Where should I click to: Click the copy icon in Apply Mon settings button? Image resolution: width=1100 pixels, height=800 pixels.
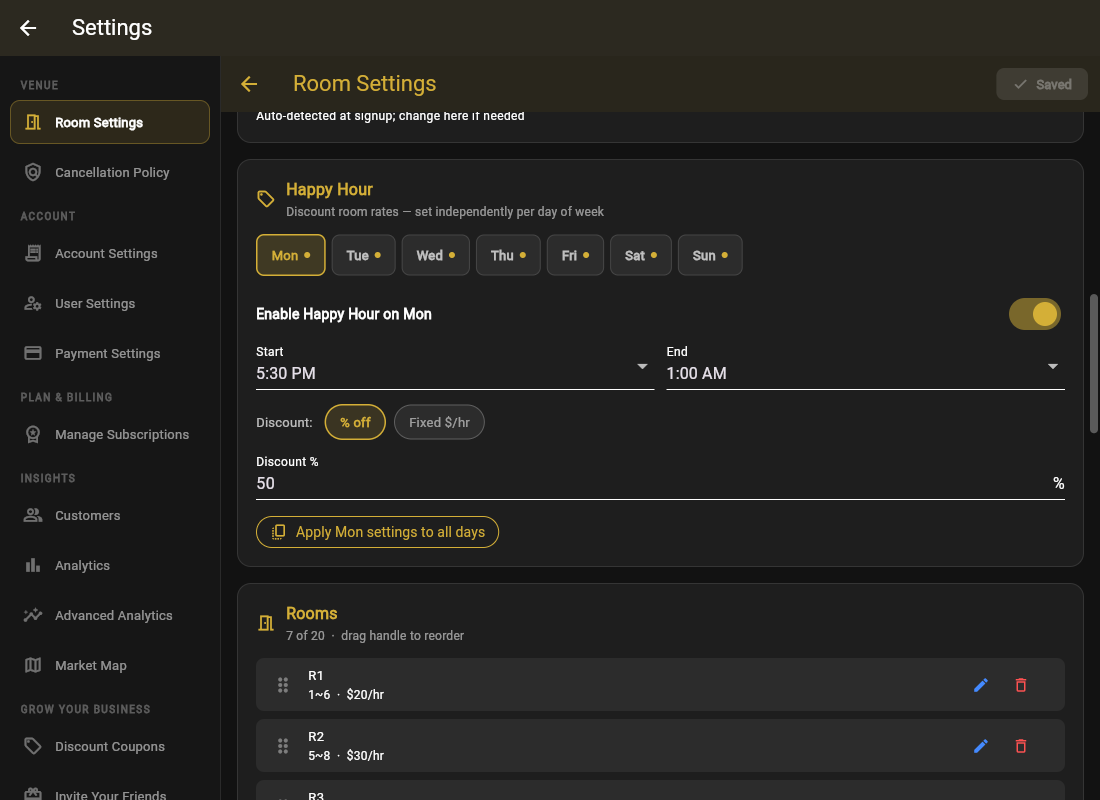point(279,532)
